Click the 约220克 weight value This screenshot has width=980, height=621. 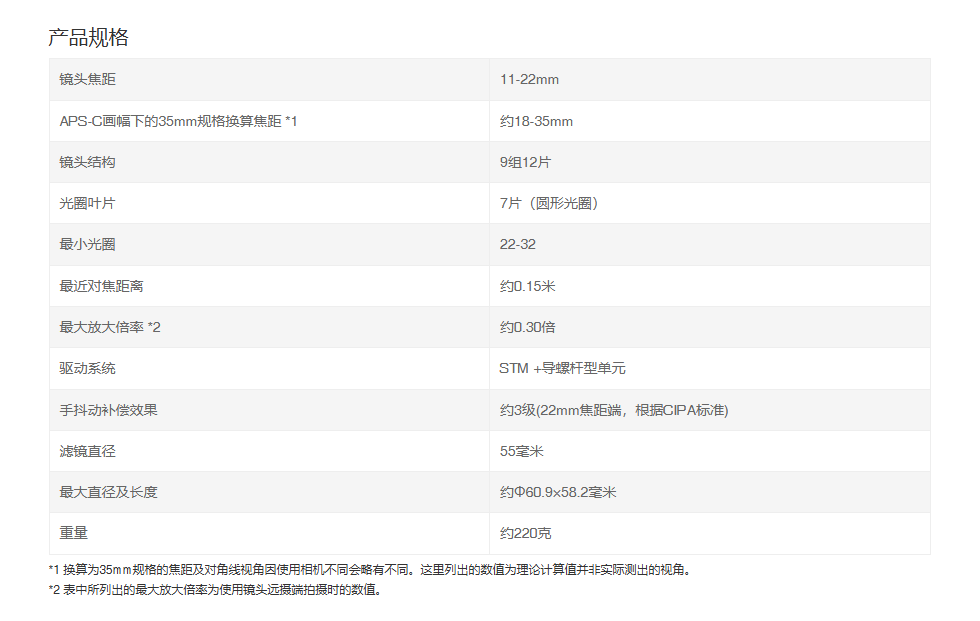526,534
